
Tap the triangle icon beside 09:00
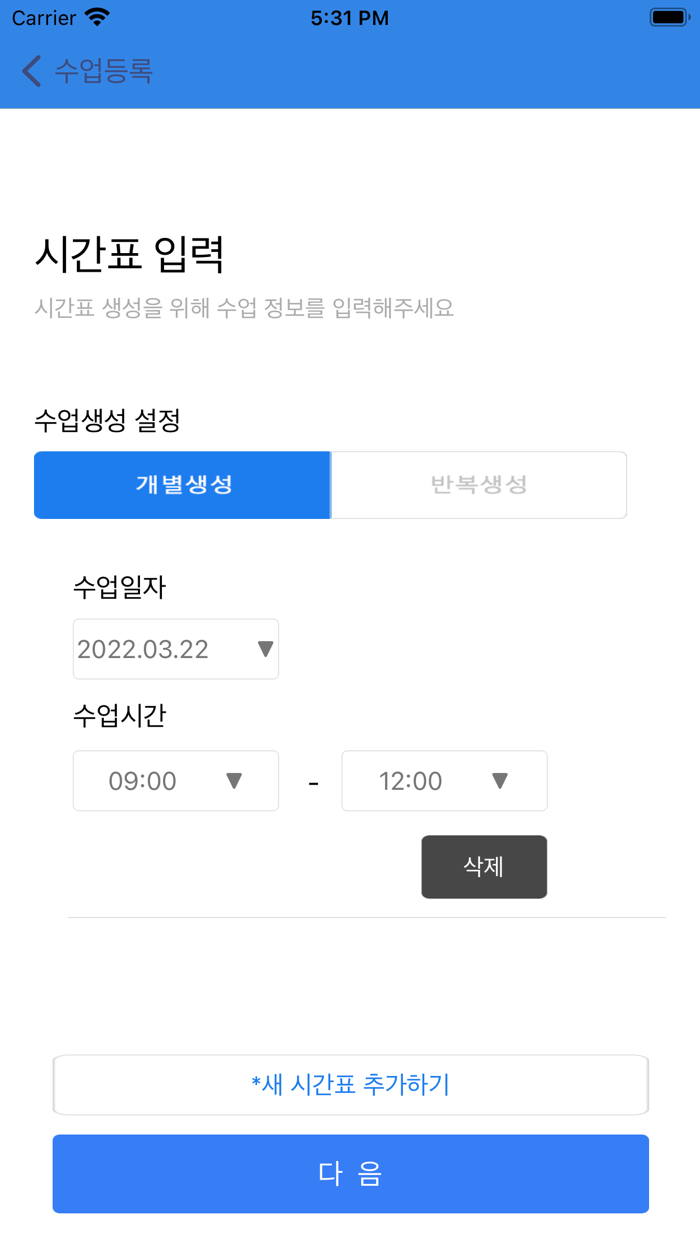coord(233,781)
